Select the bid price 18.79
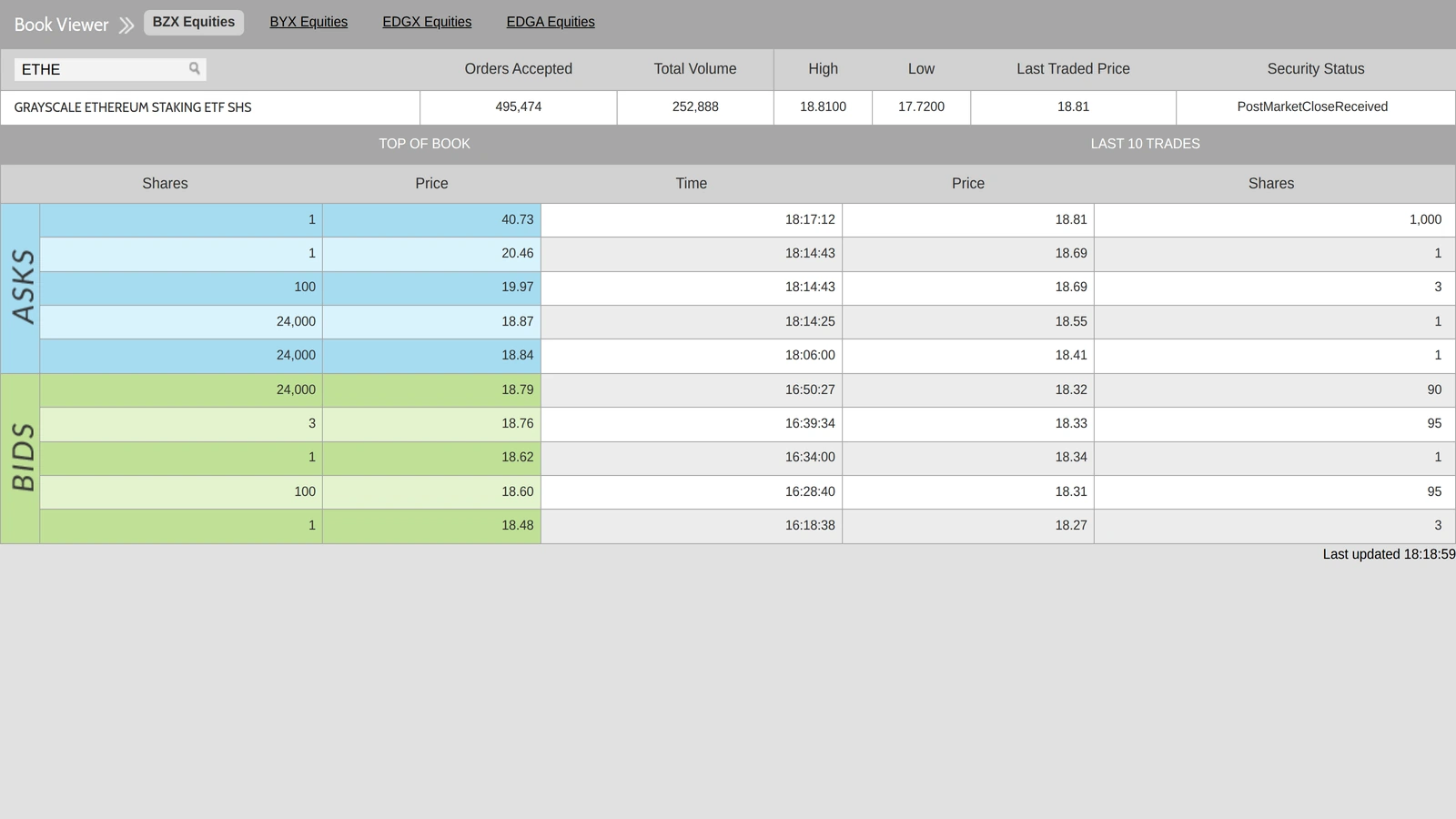 (x=518, y=390)
